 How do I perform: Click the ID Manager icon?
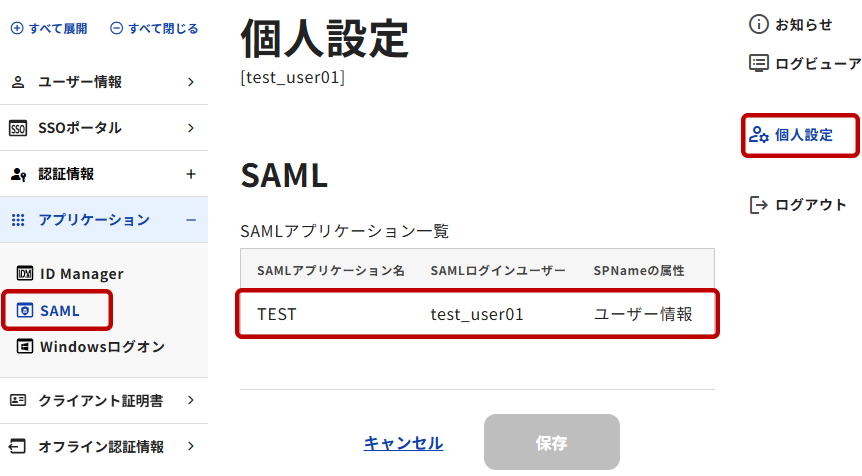click(26, 274)
